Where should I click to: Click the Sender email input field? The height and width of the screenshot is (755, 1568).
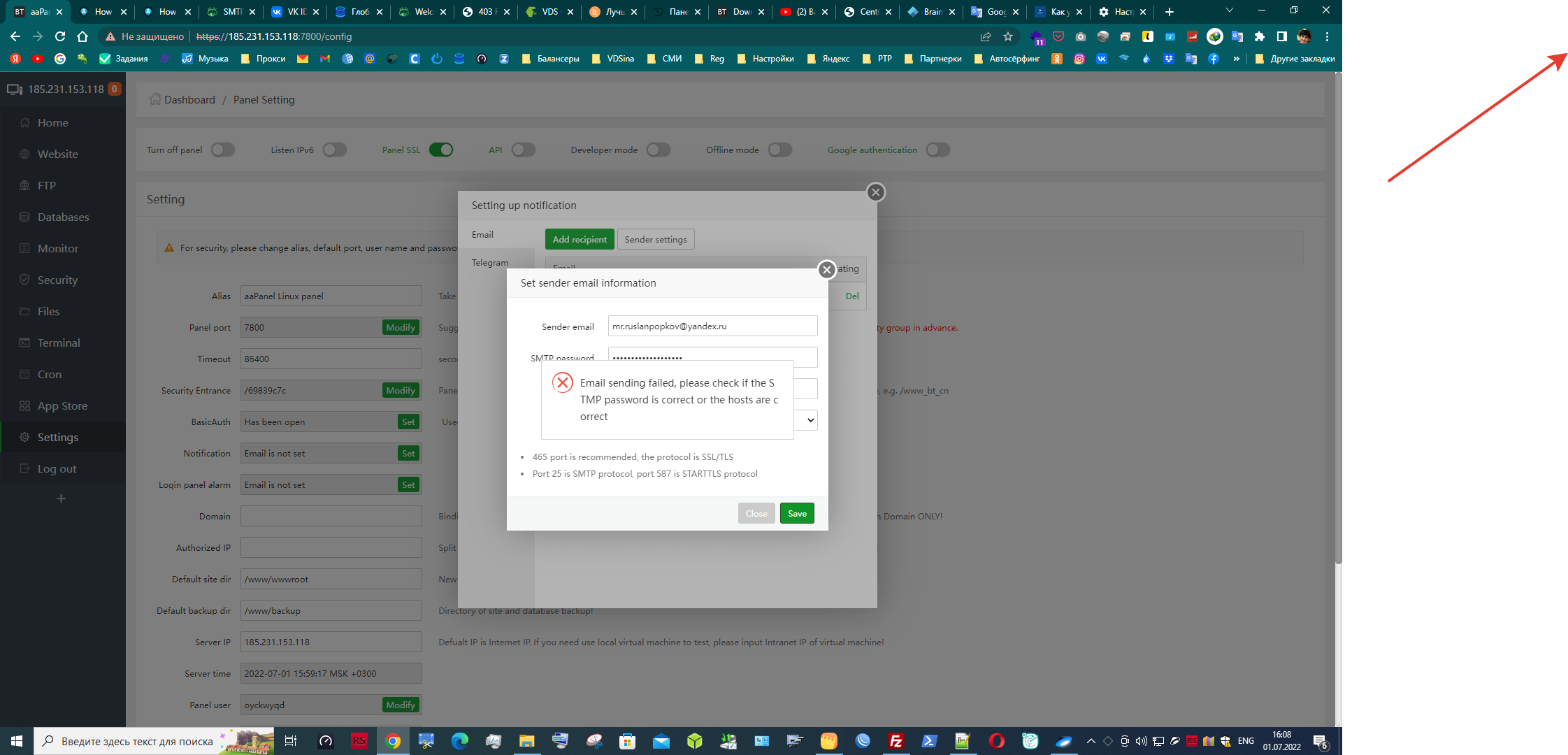[x=712, y=326]
